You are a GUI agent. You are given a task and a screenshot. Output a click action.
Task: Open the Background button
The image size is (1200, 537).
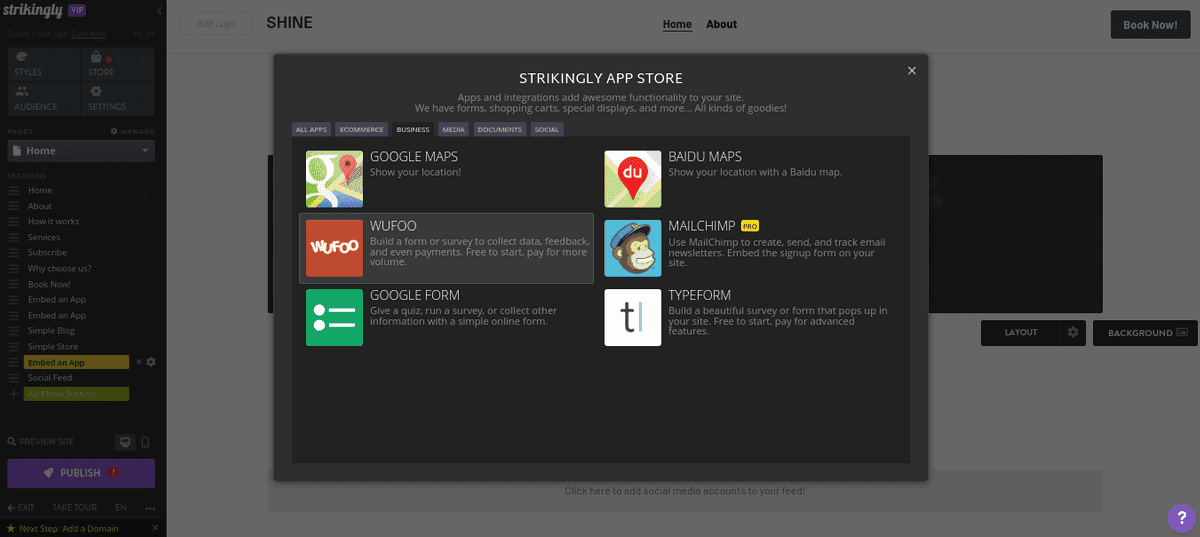pyautogui.click(x=1146, y=333)
